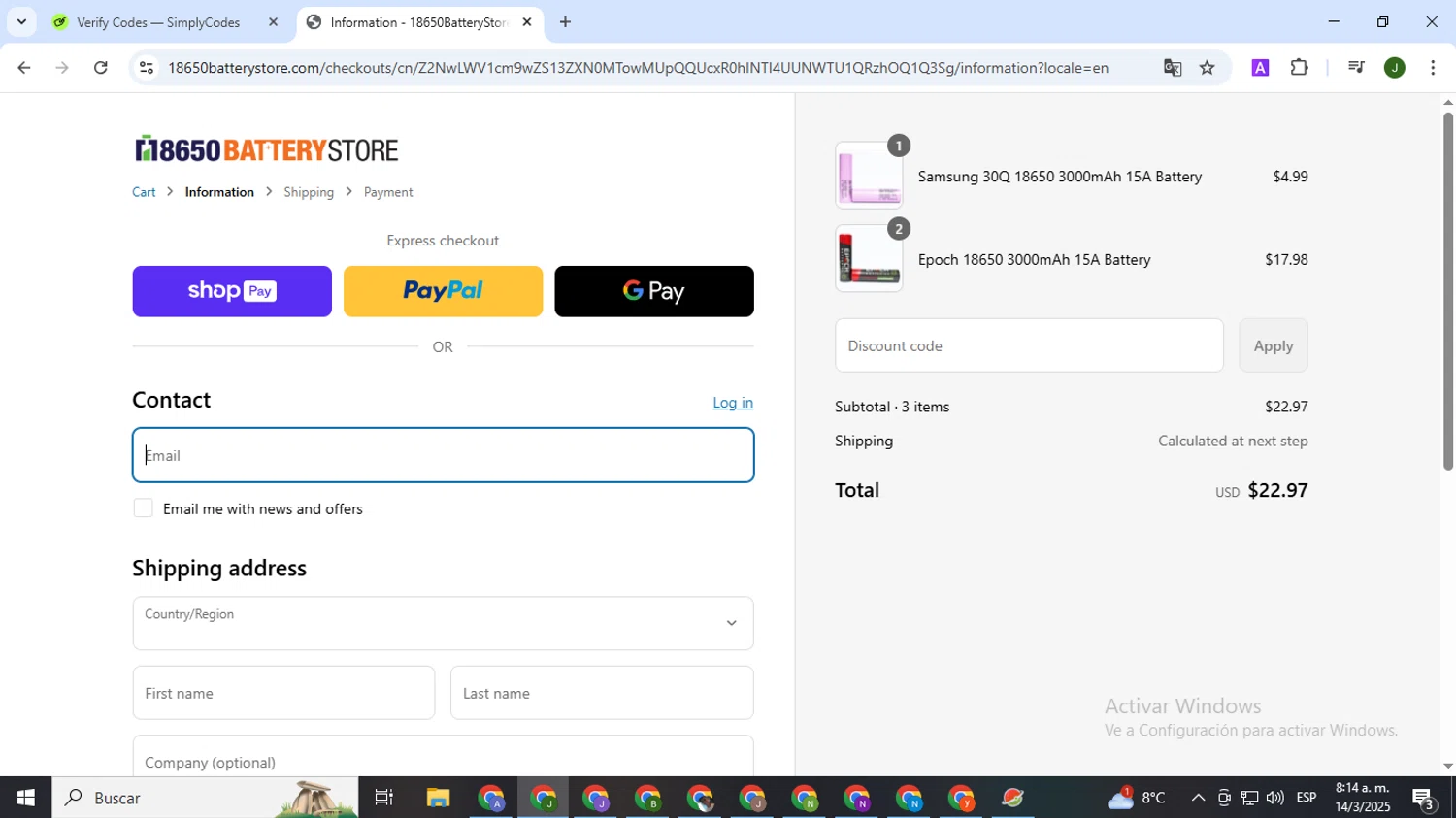Open the tab search dropdown arrow
Image resolution: width=1456 pixels, height=818 pixels.
tap(21, 22)
